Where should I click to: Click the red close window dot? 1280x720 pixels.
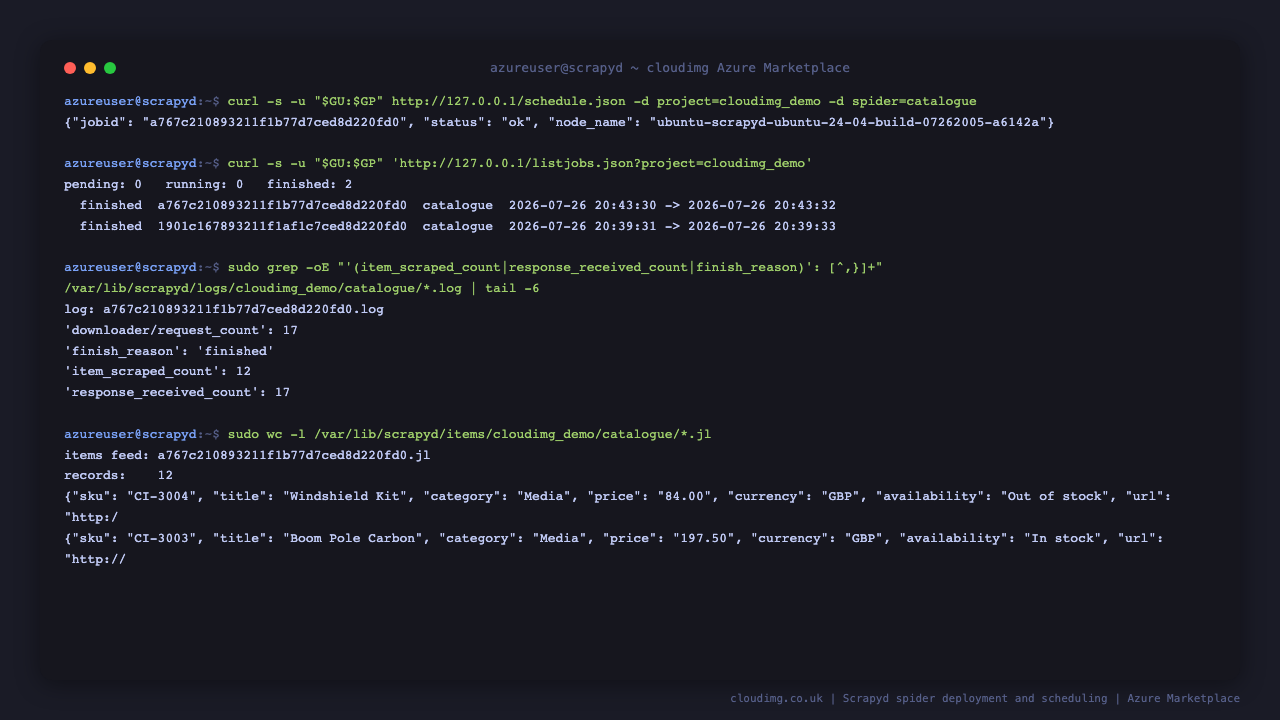(x=70, y=68)
